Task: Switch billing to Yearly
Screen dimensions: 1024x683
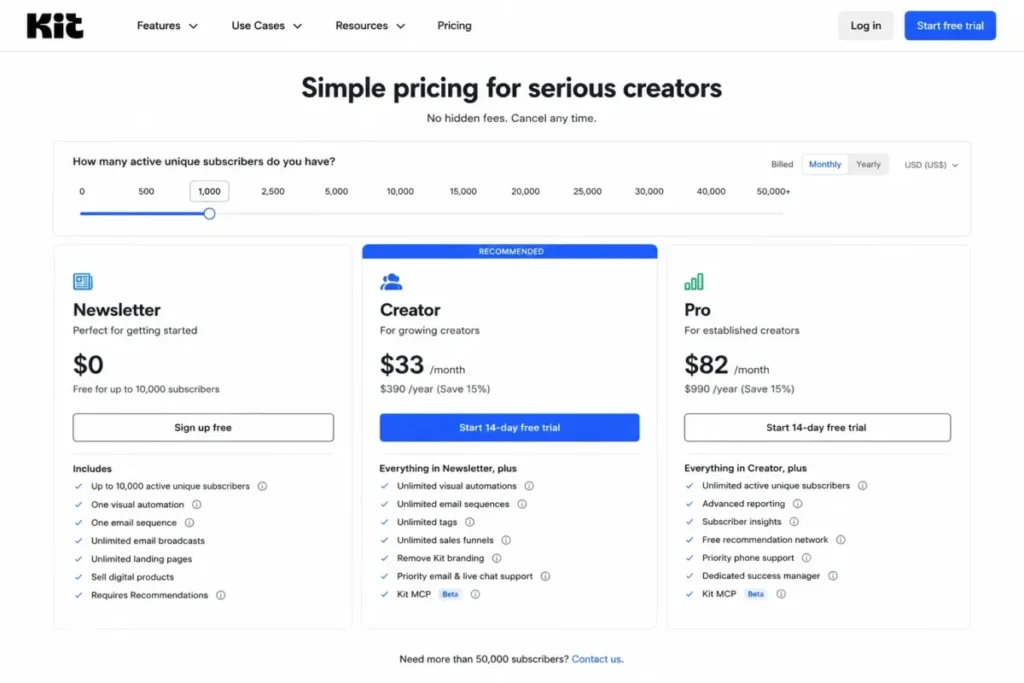Action: (869, 165)
